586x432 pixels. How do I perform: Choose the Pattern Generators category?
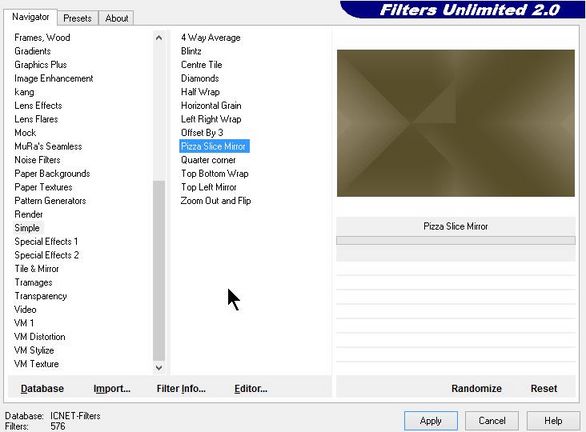[50, 201]
